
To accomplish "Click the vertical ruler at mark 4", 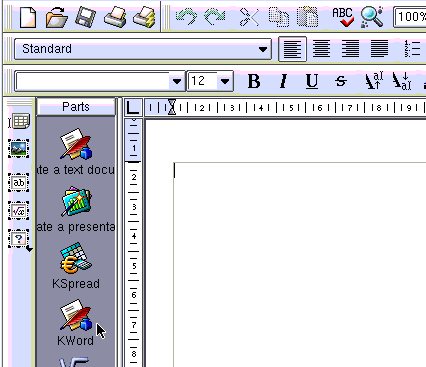I will (x=134, y=236).
